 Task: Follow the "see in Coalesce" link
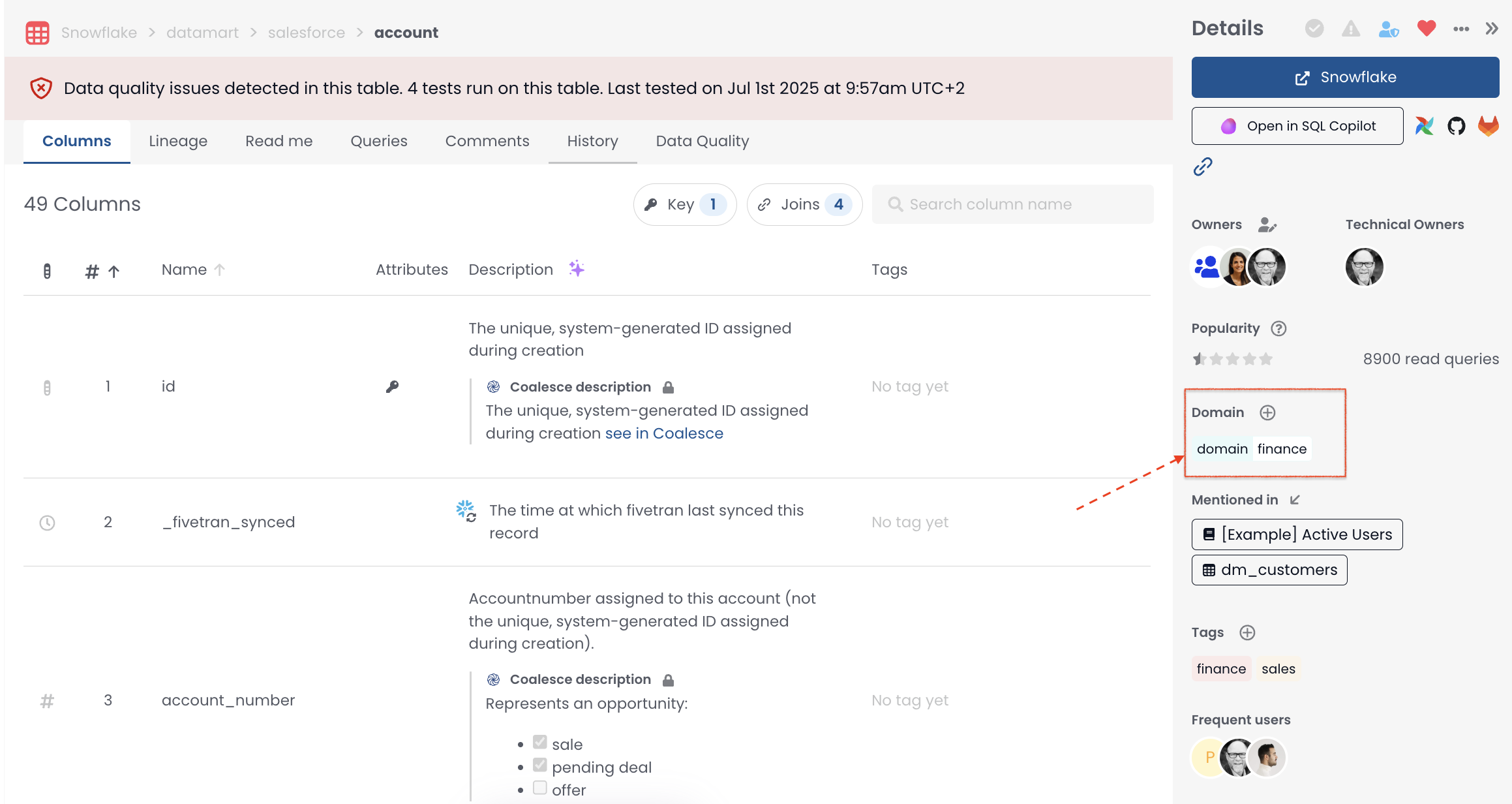pos(664,433)
